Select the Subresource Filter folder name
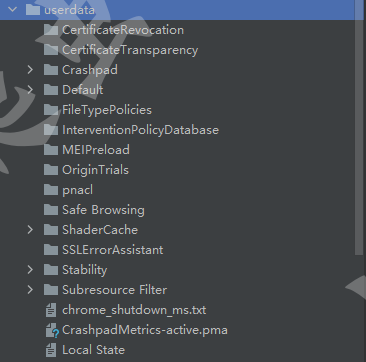Viewport: 366px width, 362px height. 115,290
